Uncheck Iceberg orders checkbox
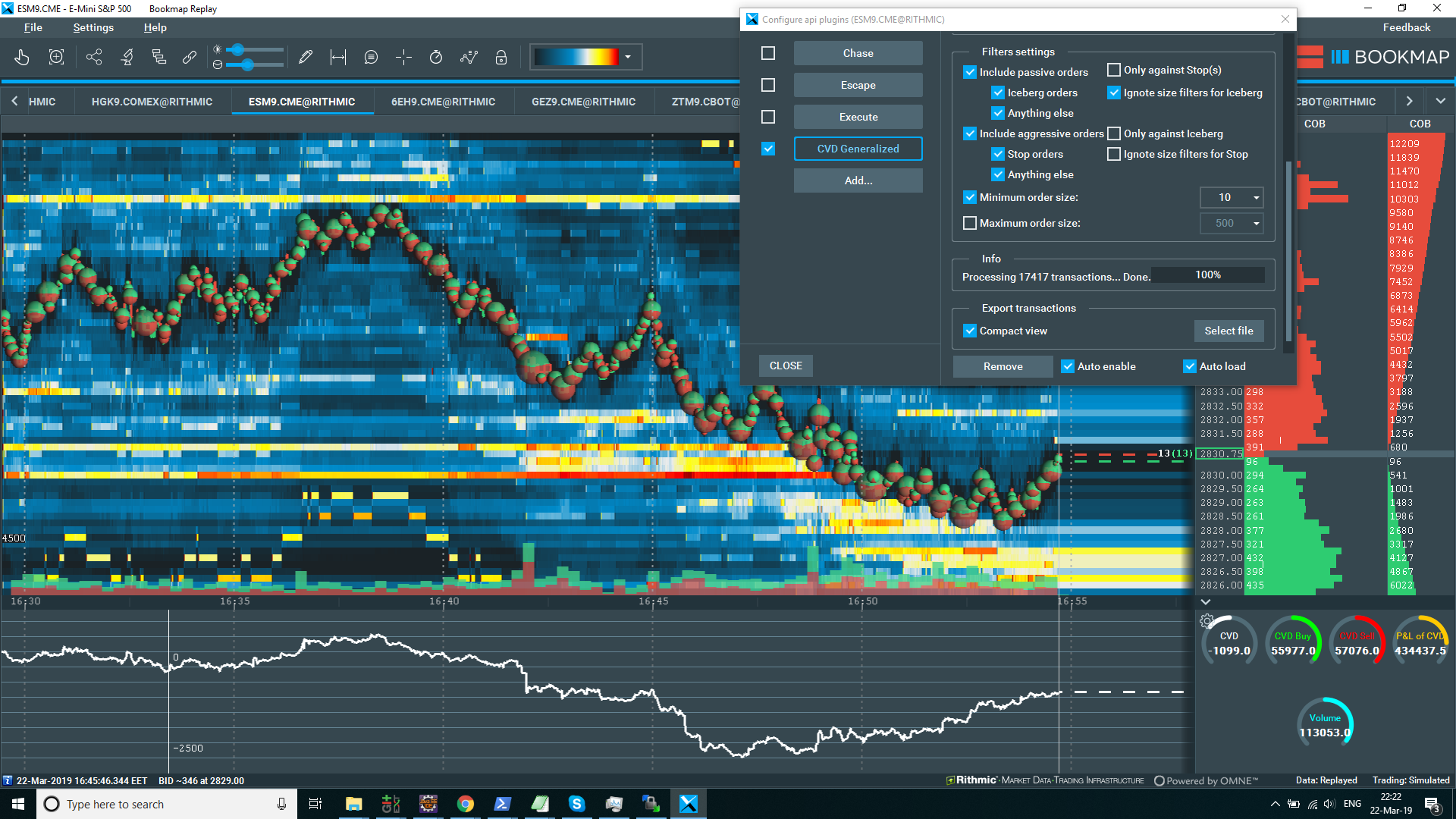 (x=998, y=93)
